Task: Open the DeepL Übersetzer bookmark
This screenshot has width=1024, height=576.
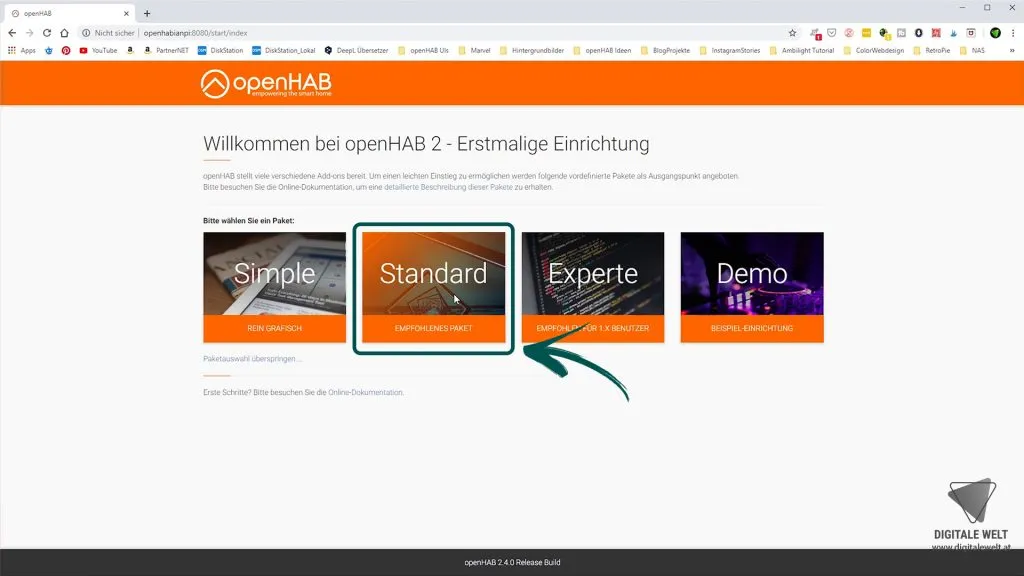Action: 356,50
